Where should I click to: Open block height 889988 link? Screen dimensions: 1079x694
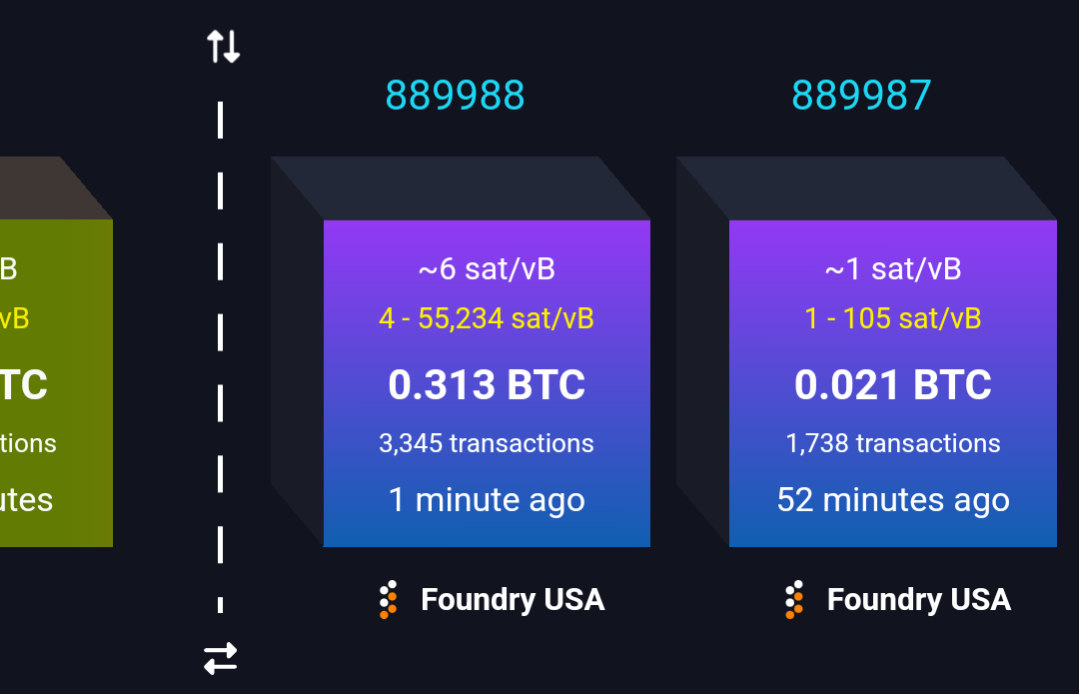tap(455, 95)
